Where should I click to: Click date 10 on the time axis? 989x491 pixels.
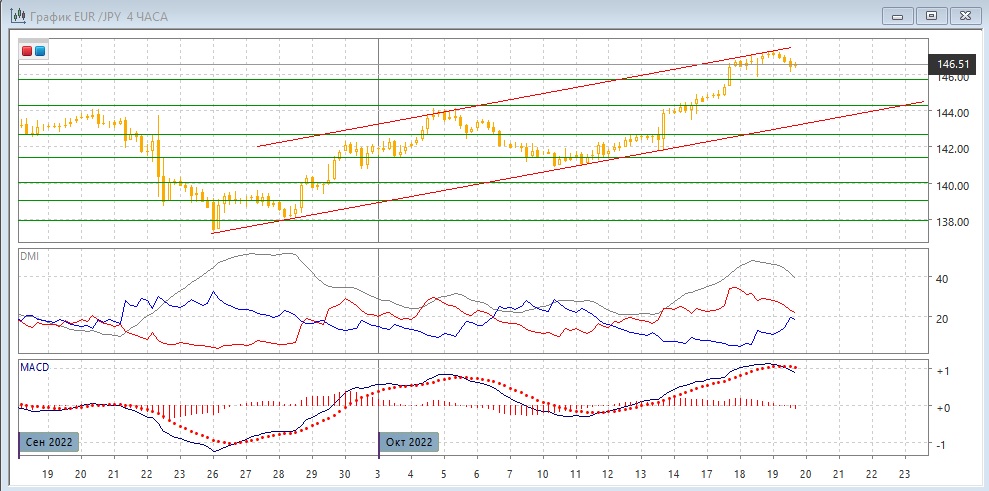(542, 473)
